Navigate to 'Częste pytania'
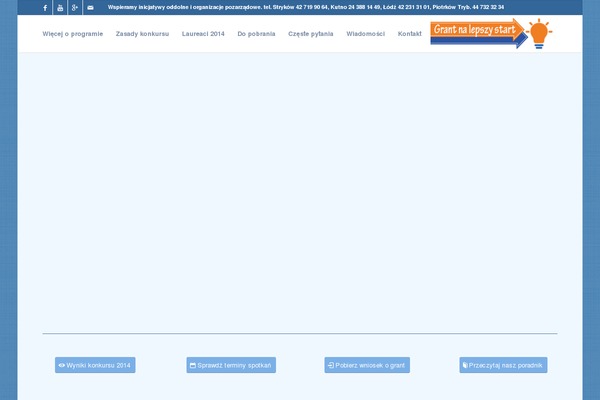 (x=311, y=34)
